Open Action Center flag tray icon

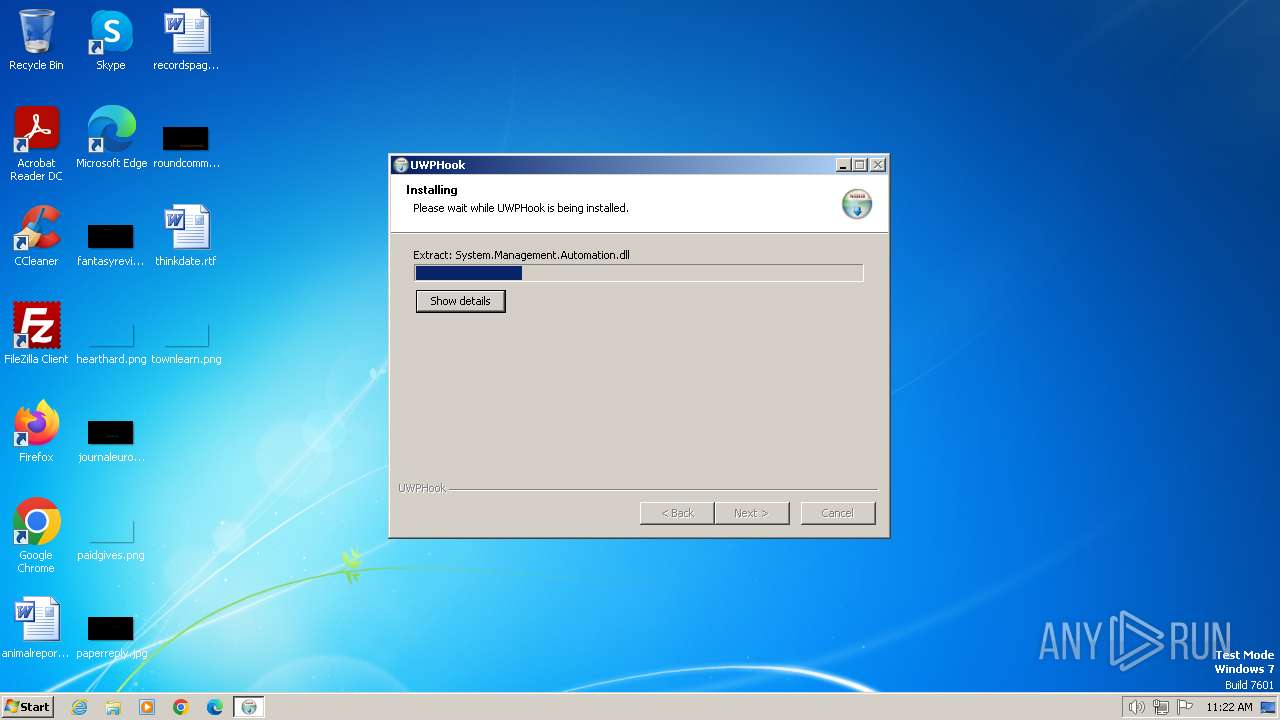(1185, 707)
